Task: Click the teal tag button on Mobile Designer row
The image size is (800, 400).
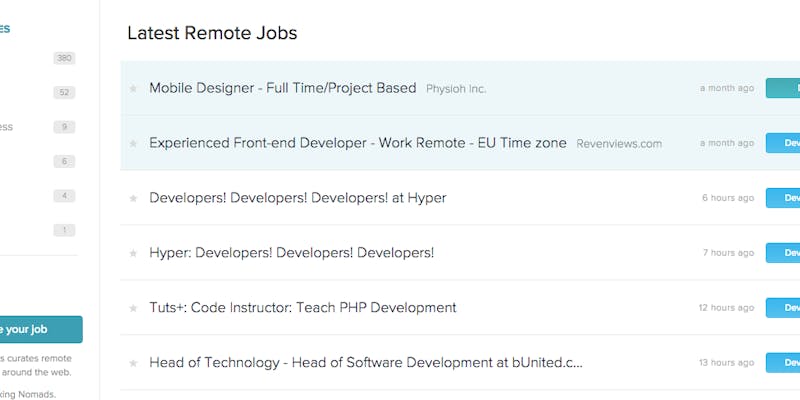Action: [783, 88]
